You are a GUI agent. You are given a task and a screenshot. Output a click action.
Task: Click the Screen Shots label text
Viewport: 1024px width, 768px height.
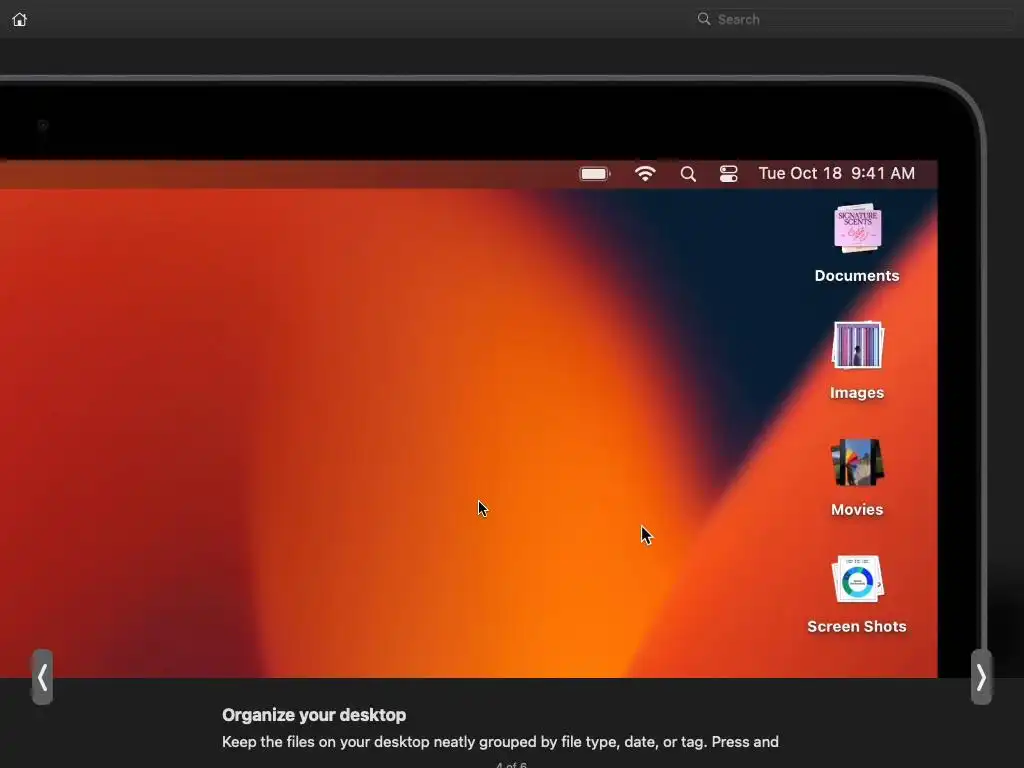(857, 626)
